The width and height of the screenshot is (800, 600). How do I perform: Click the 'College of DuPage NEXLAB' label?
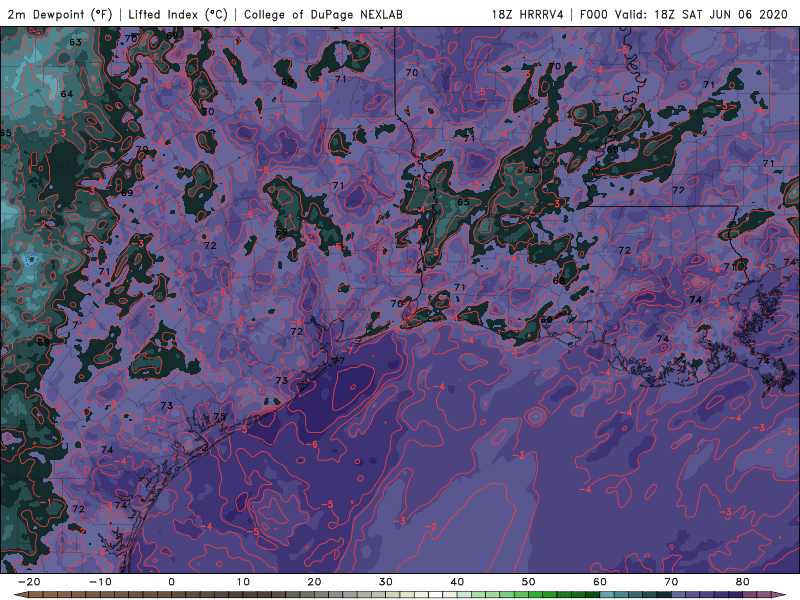323,15
